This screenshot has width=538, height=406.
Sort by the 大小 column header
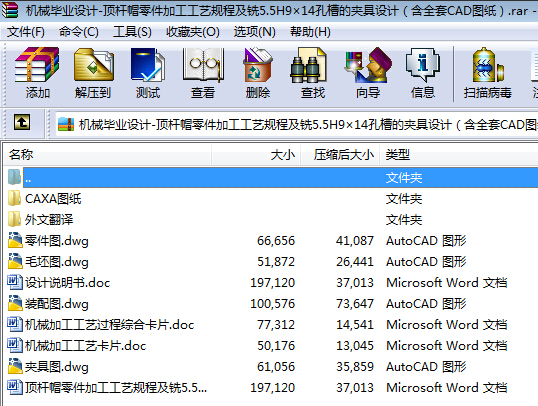point(256,155)
